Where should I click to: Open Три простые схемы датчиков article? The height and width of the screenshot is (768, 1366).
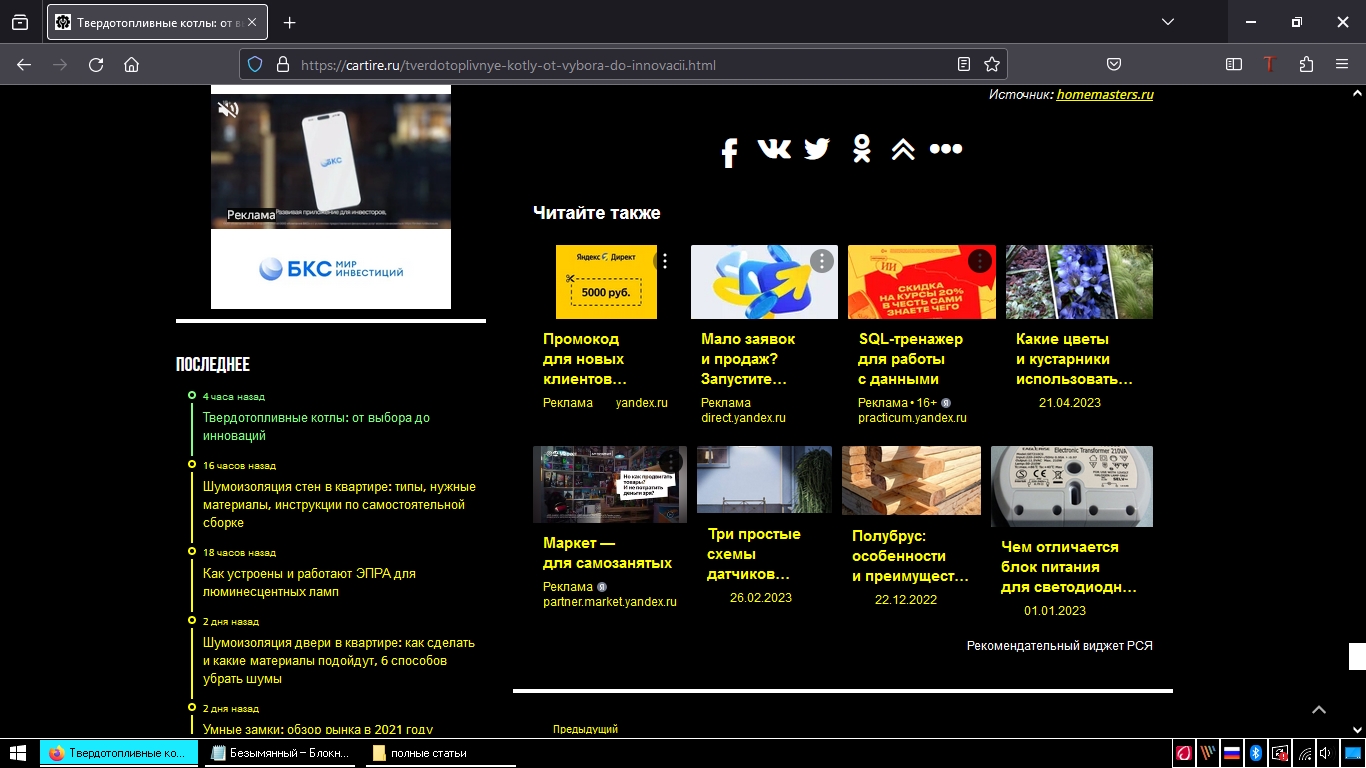(754, 554)
